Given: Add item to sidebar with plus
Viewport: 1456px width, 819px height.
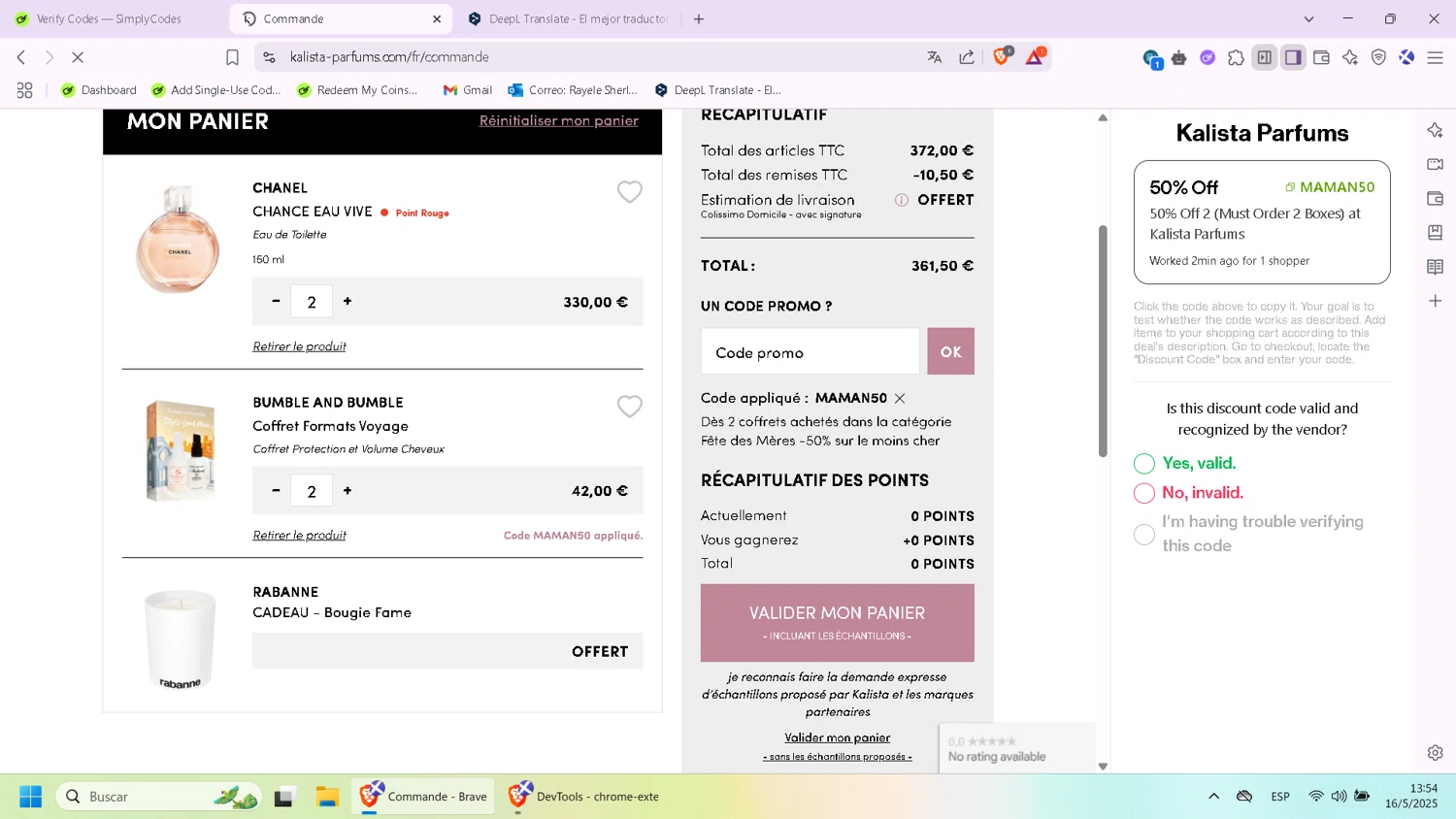Looking at the screenshot, I should (x=1435, y=301).
